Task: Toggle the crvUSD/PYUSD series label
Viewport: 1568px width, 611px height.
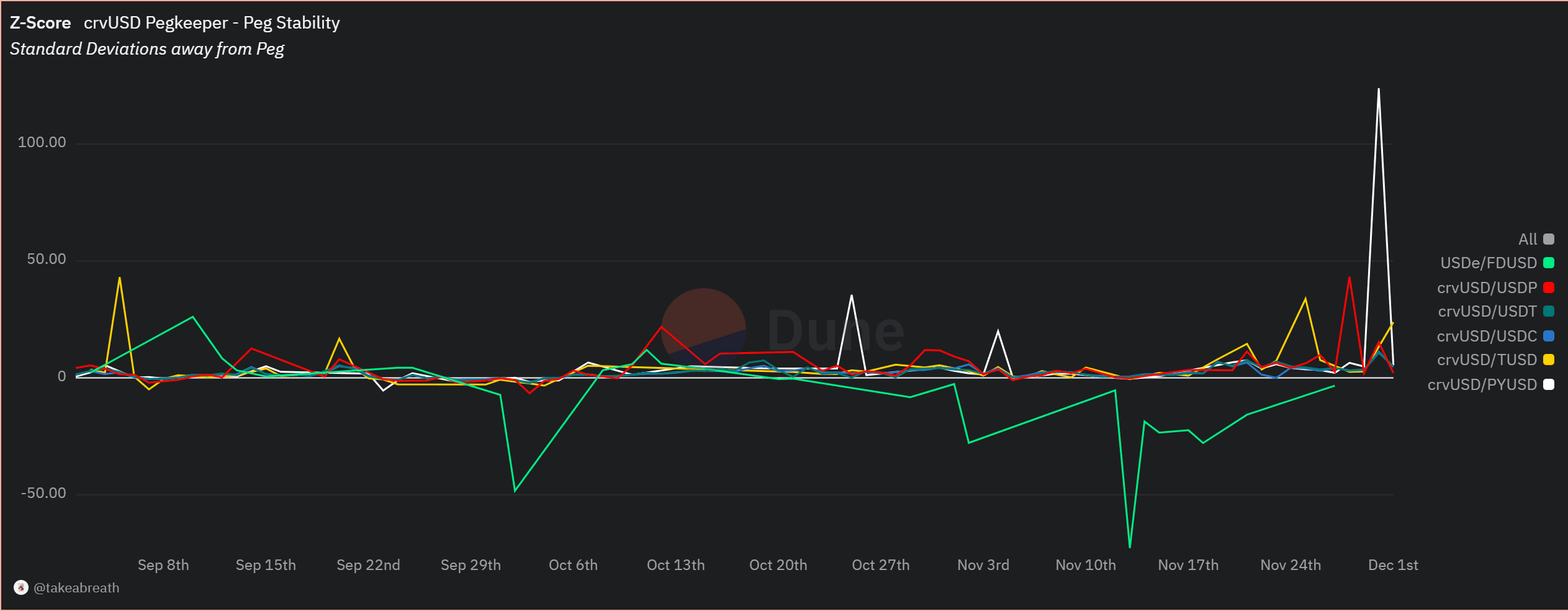Action: click(x=1482, y=384)
